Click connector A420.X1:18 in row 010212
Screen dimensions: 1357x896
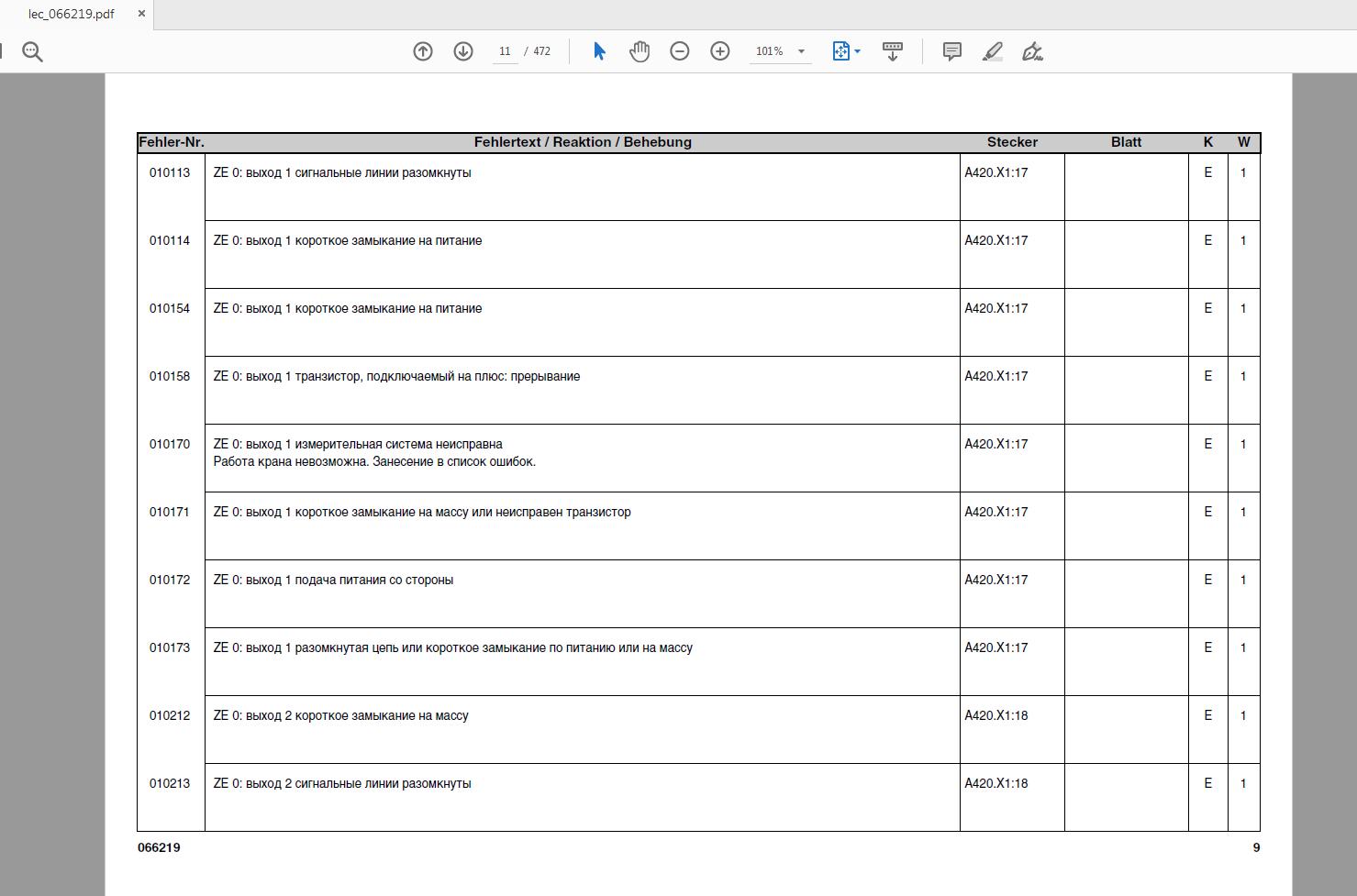click(996, 715)
